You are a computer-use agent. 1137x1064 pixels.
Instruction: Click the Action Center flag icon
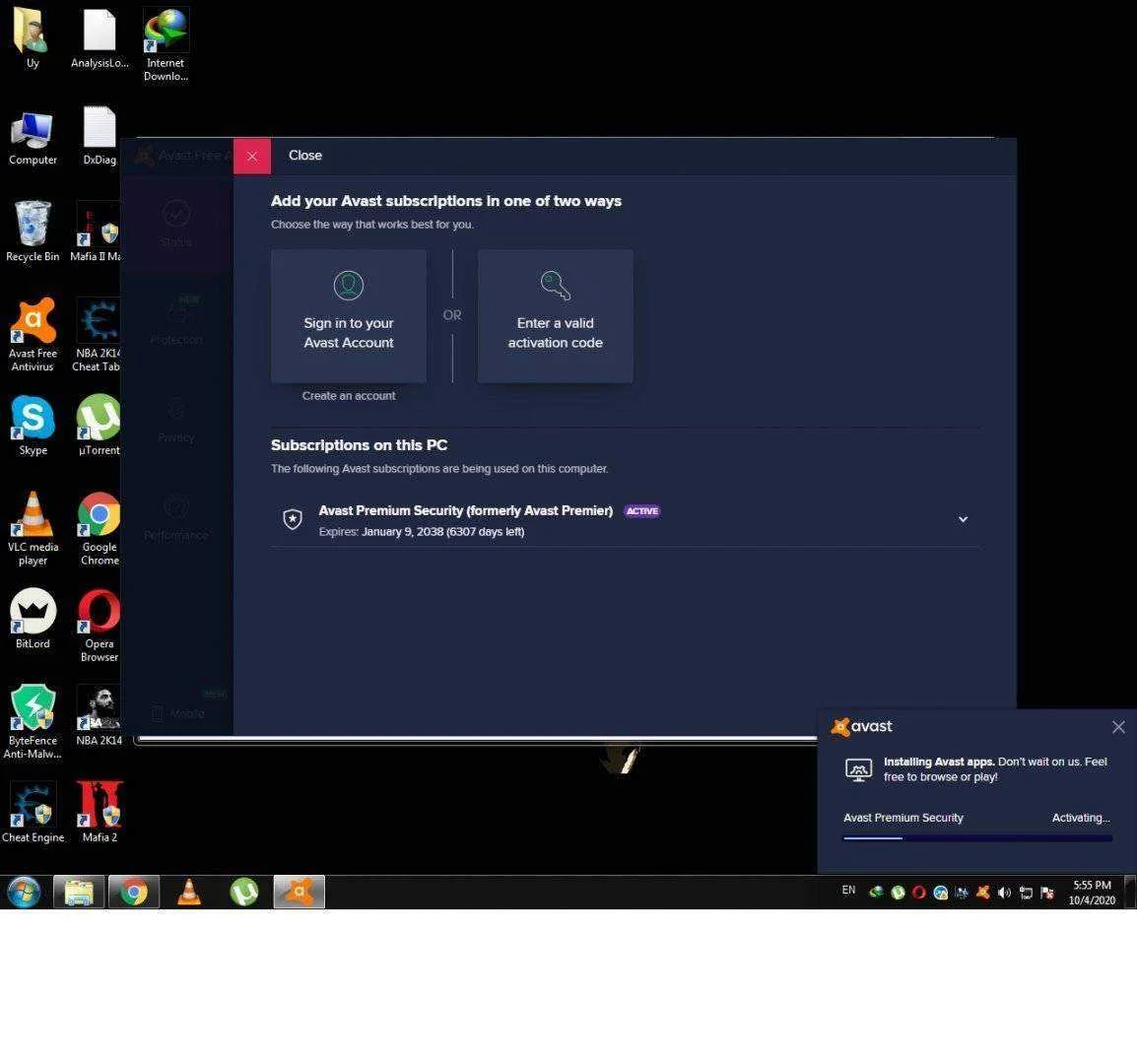pyautogui.click(x=1046, y=893)
